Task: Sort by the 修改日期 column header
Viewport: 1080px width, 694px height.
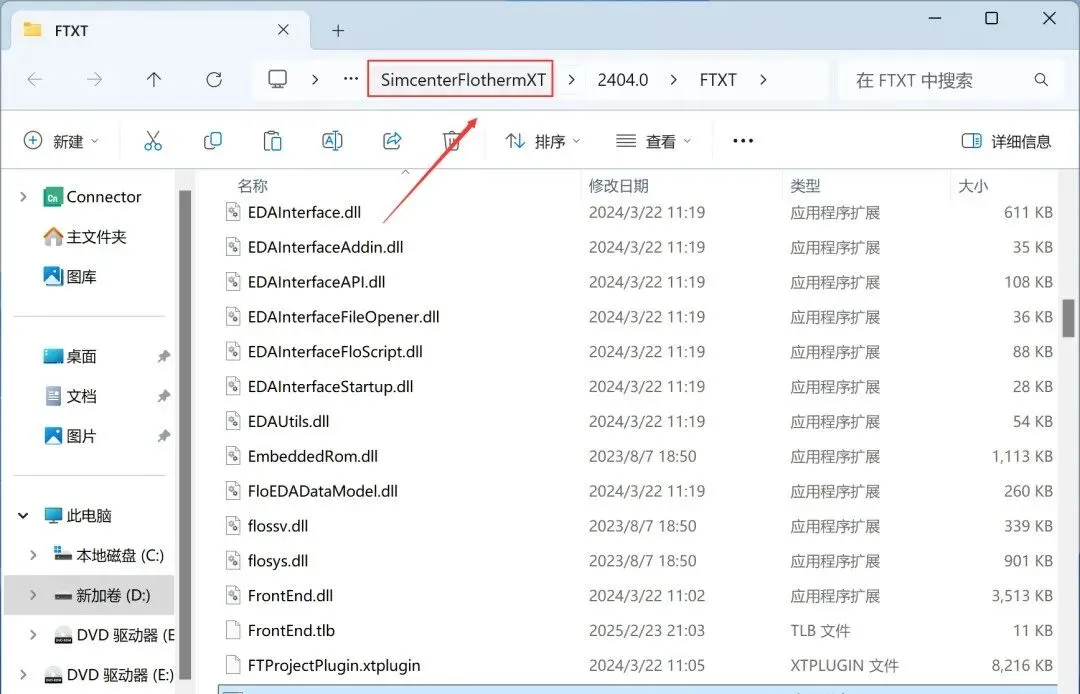Action: 619,185
